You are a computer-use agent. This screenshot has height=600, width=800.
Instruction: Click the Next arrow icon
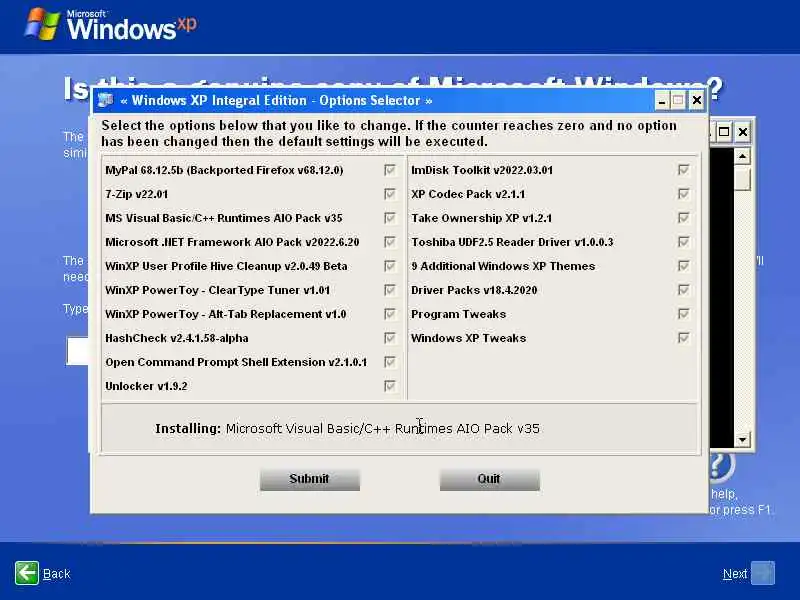click(x=763, y=573)
